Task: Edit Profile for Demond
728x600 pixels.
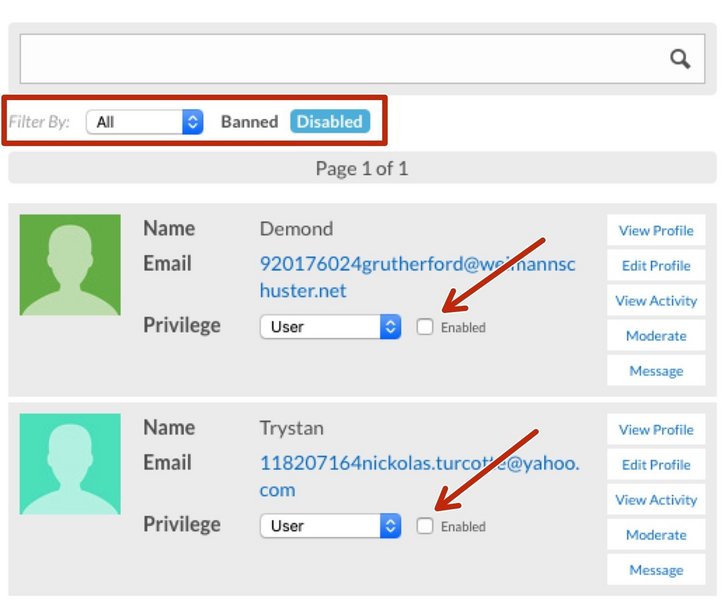Action: [655, 266]
